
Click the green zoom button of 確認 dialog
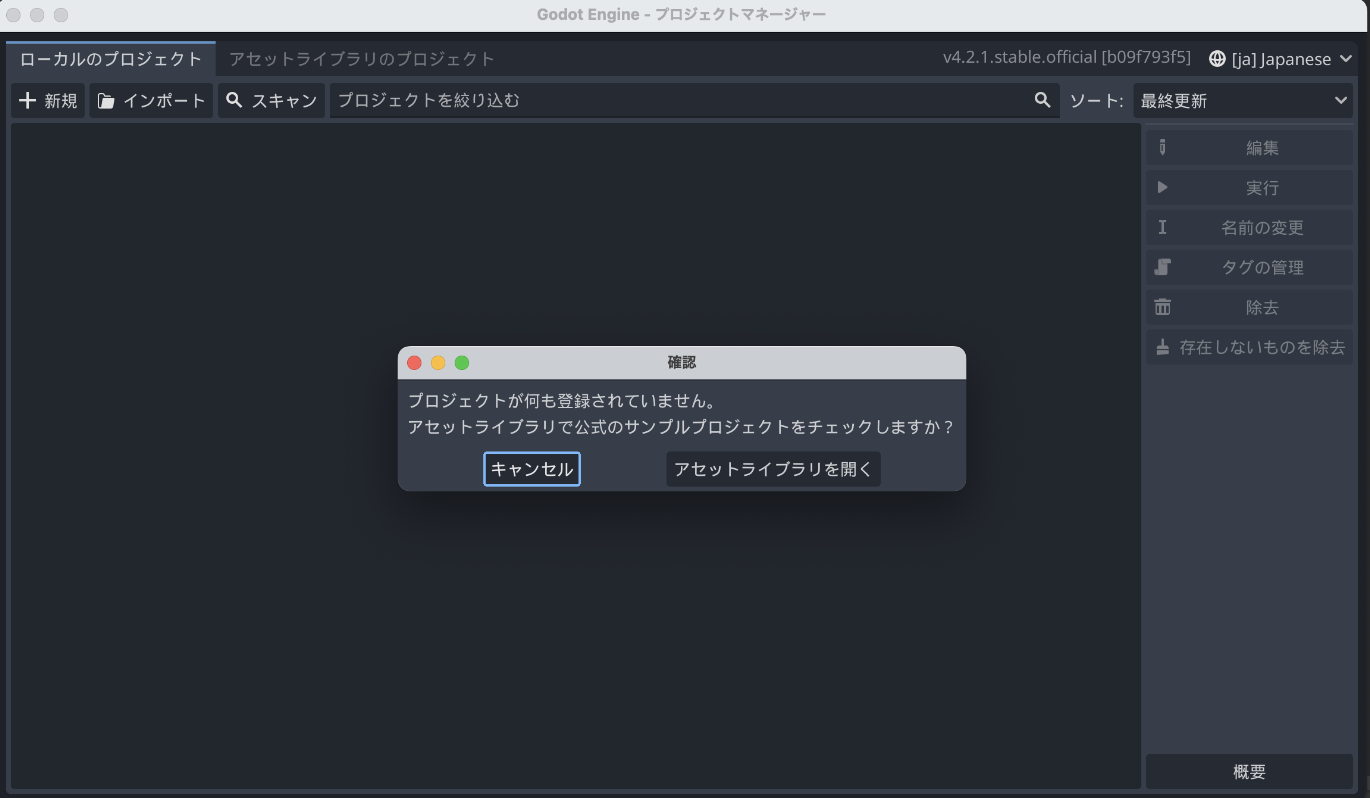pos(462,363)
